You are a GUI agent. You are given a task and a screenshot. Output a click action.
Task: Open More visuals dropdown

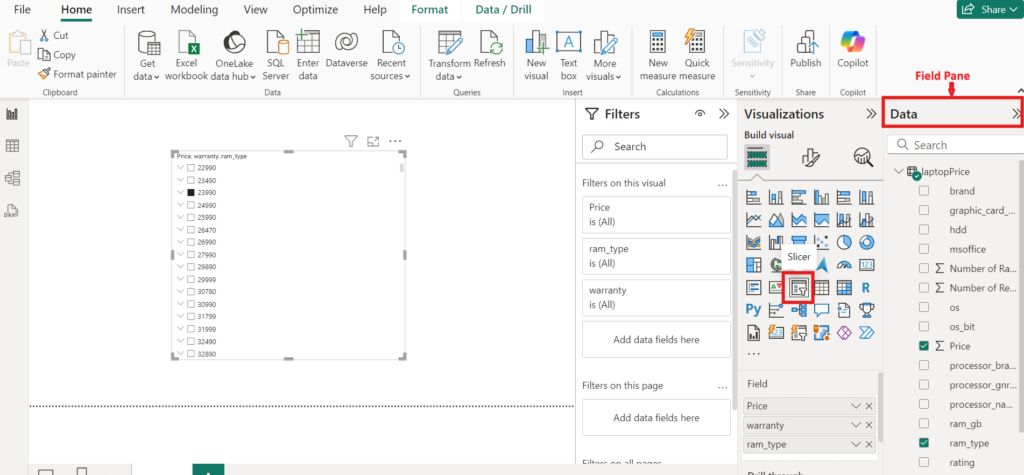605,56
